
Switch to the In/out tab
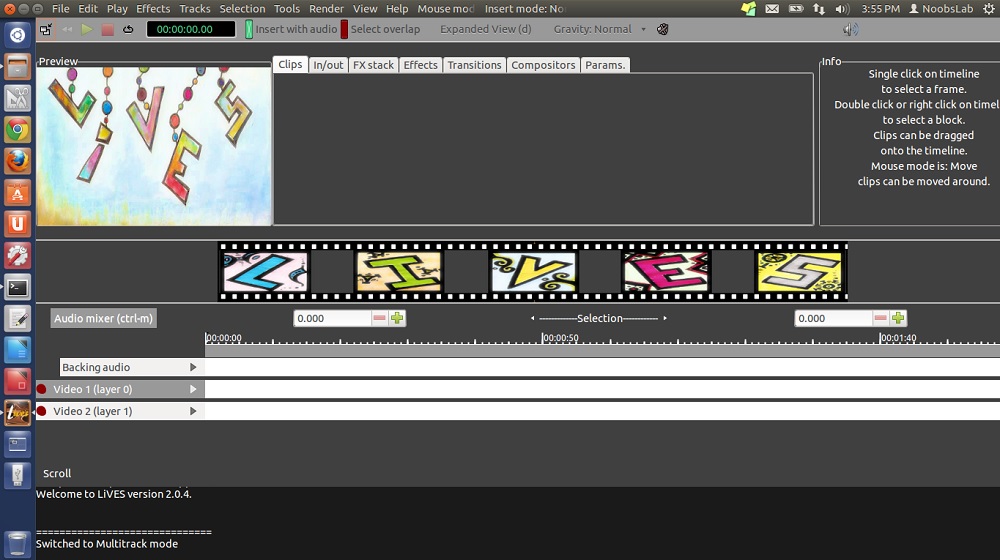click(328, 65)
